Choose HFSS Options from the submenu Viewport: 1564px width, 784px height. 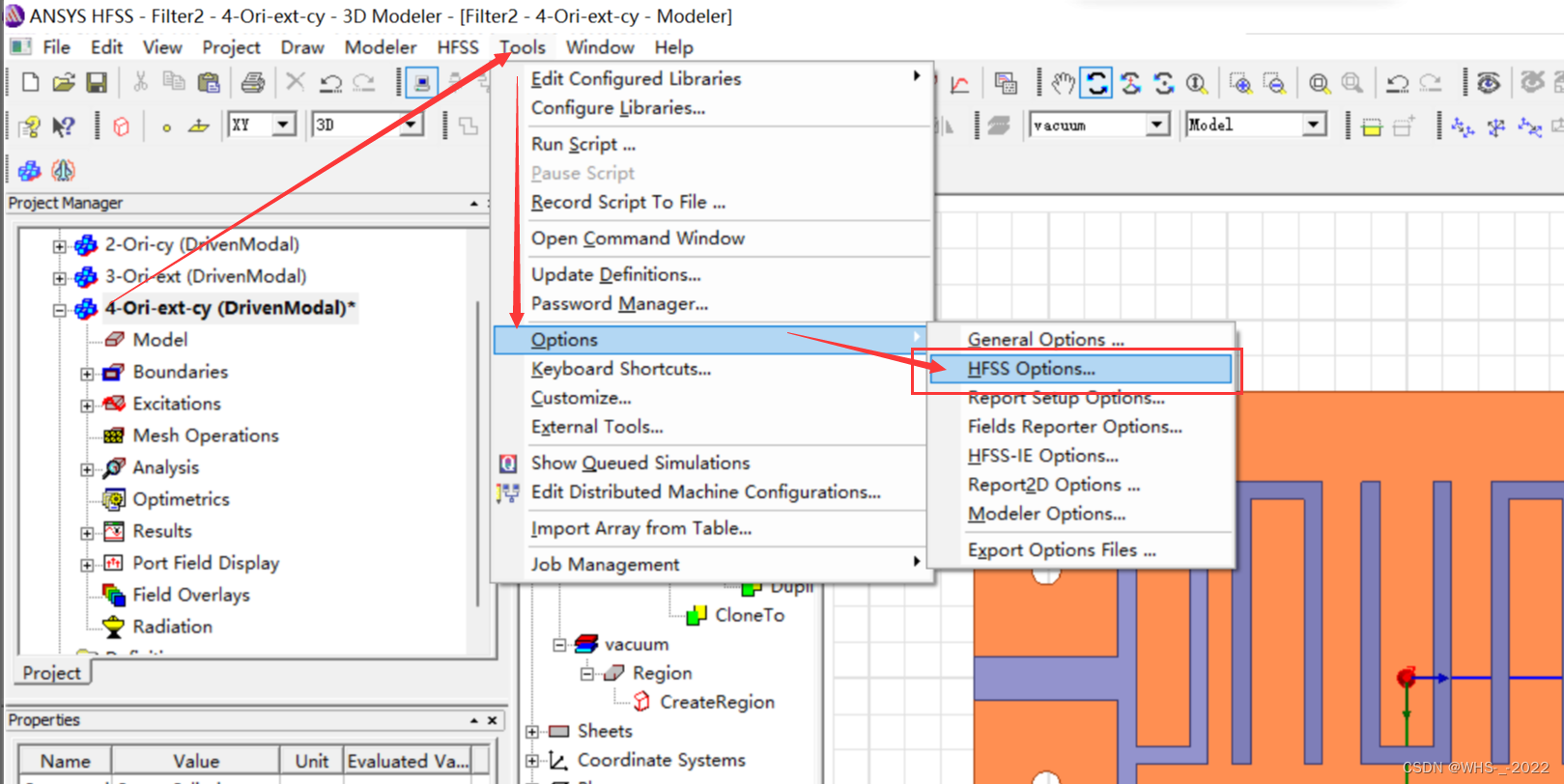1080,369
